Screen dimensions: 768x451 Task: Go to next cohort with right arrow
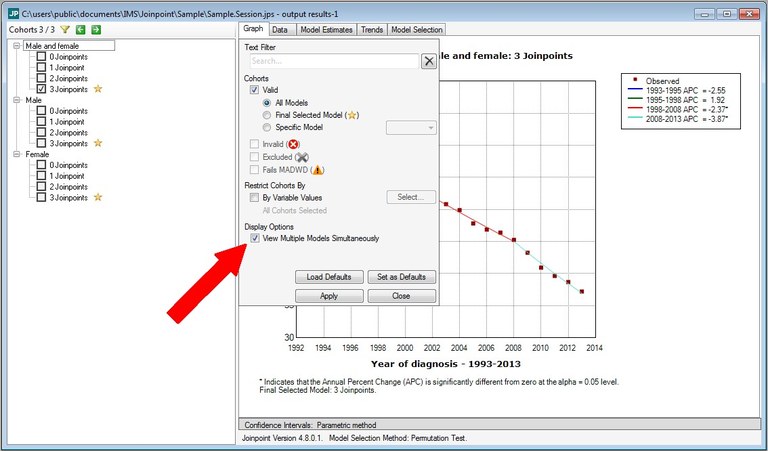[96, 30]
